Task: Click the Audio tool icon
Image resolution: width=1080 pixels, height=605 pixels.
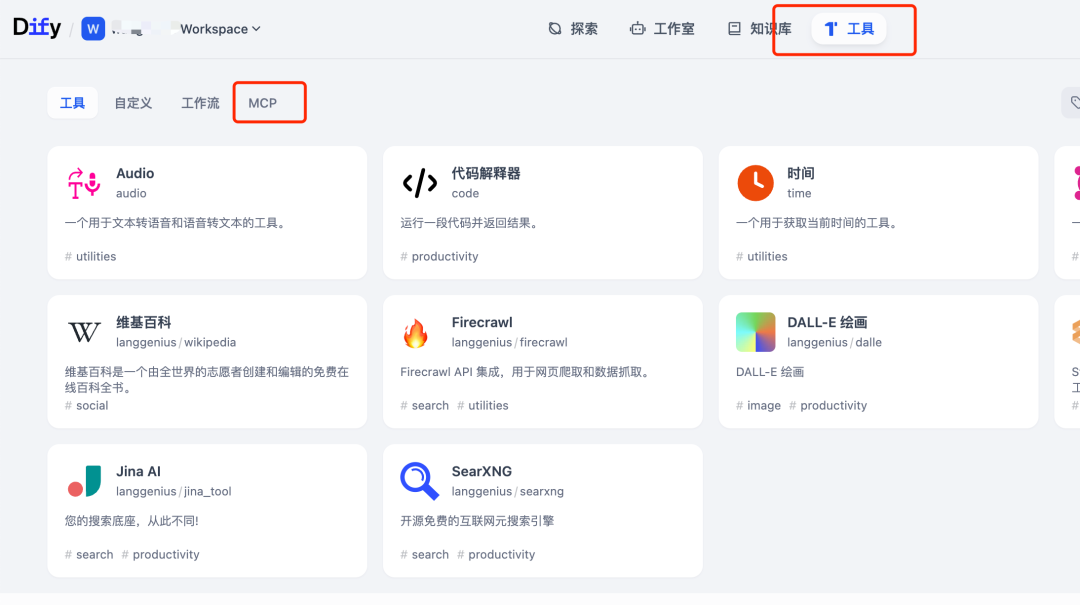Action: 84,183
